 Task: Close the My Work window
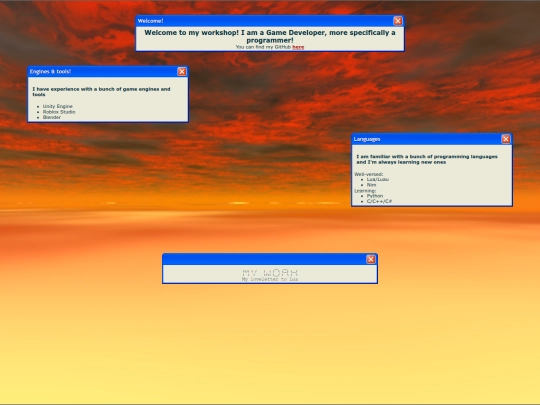[x=371, y=259]
